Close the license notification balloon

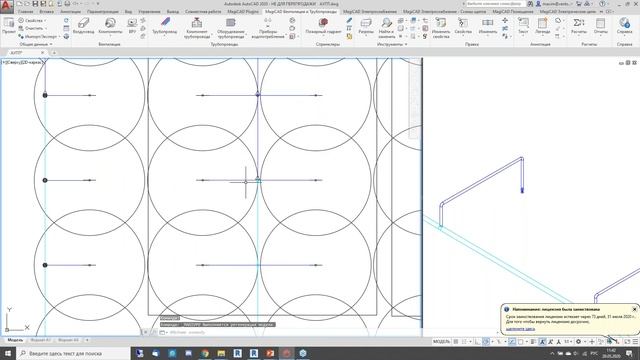(634, 309)
